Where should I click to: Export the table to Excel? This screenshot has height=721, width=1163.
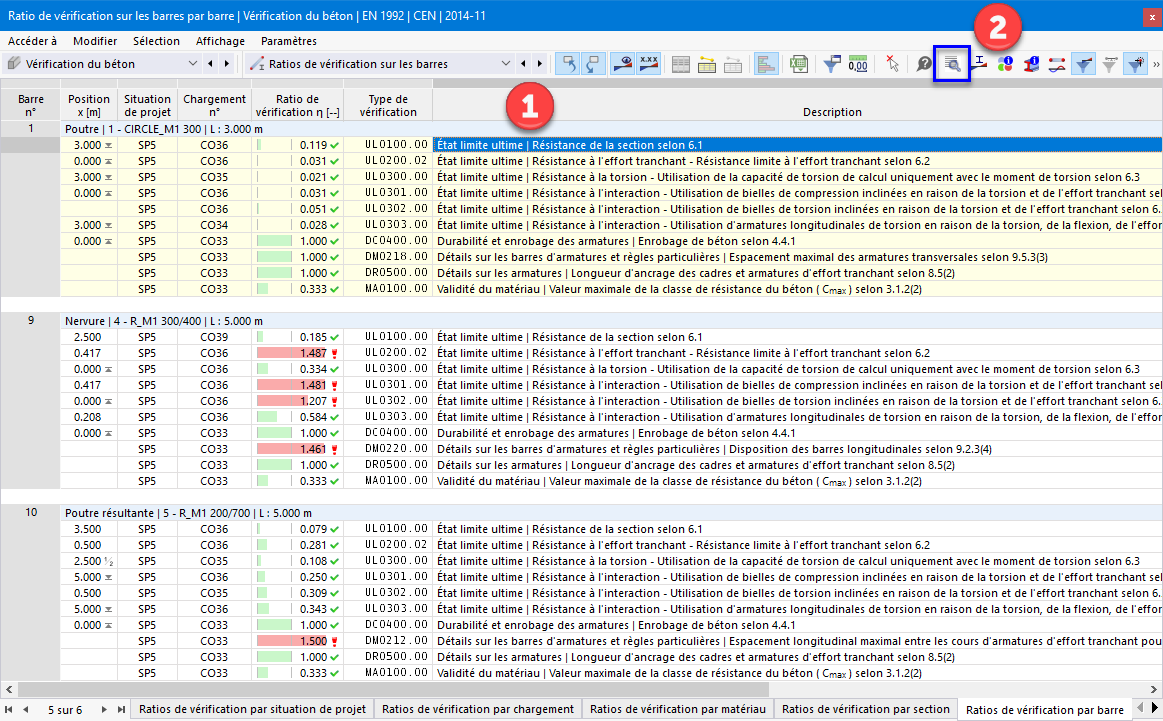(x=799, y=65)
